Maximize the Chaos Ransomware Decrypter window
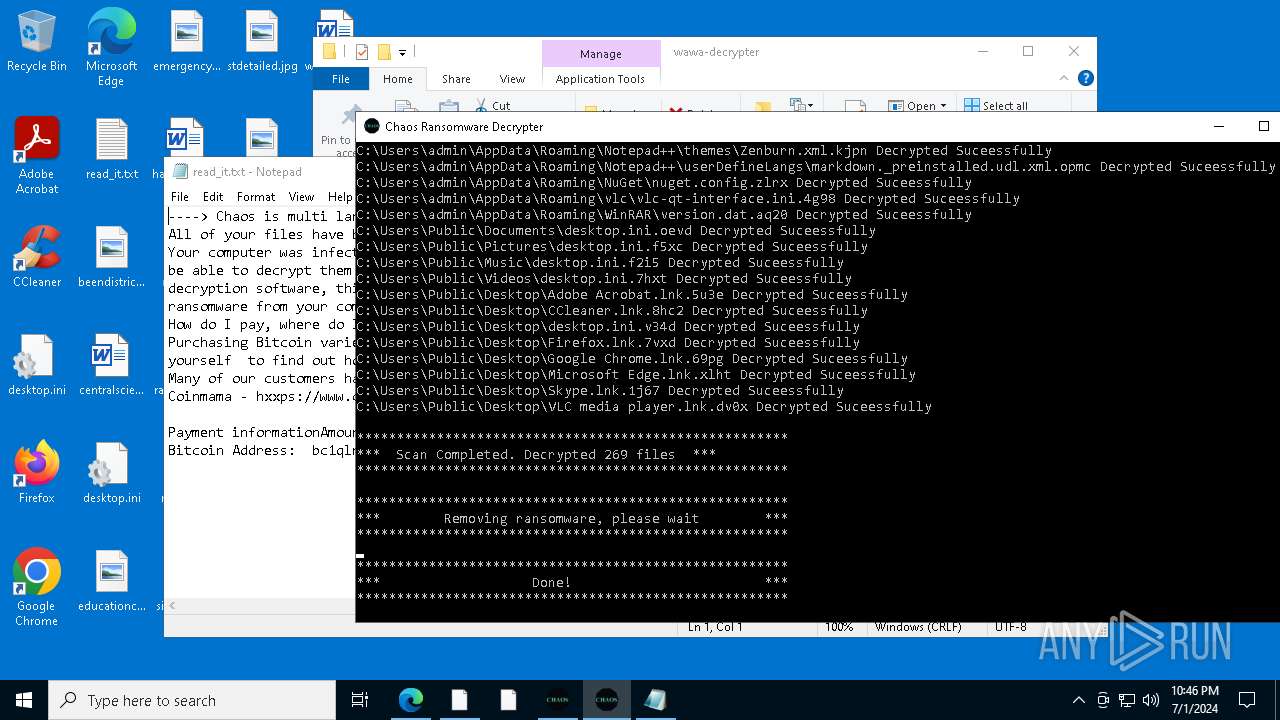Screen dimensions: 1280x720 pyautogui.click(x=1263, y=126)
